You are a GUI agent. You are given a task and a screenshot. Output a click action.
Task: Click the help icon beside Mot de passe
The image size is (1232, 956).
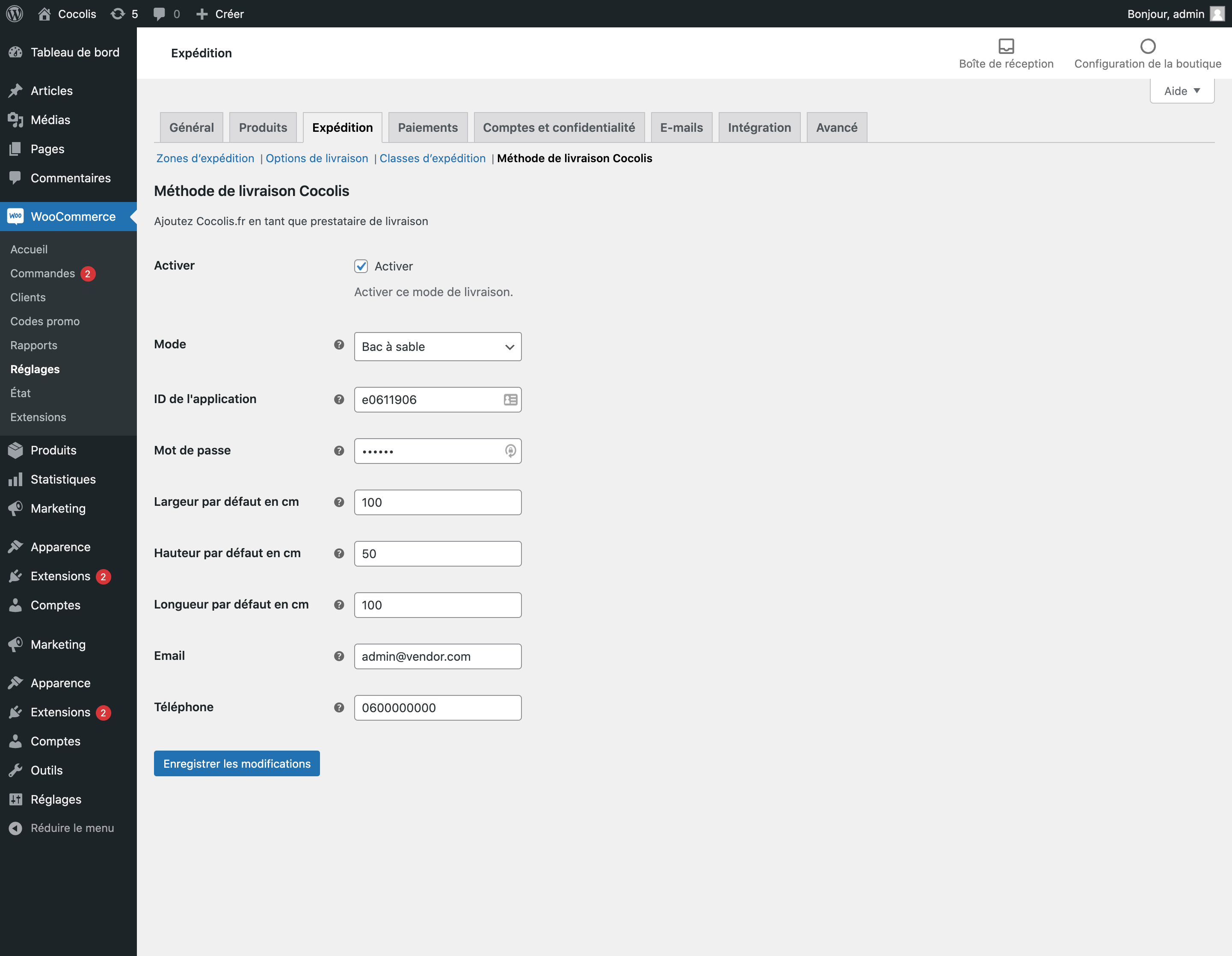pyautogui.click(x=338, y=450)
